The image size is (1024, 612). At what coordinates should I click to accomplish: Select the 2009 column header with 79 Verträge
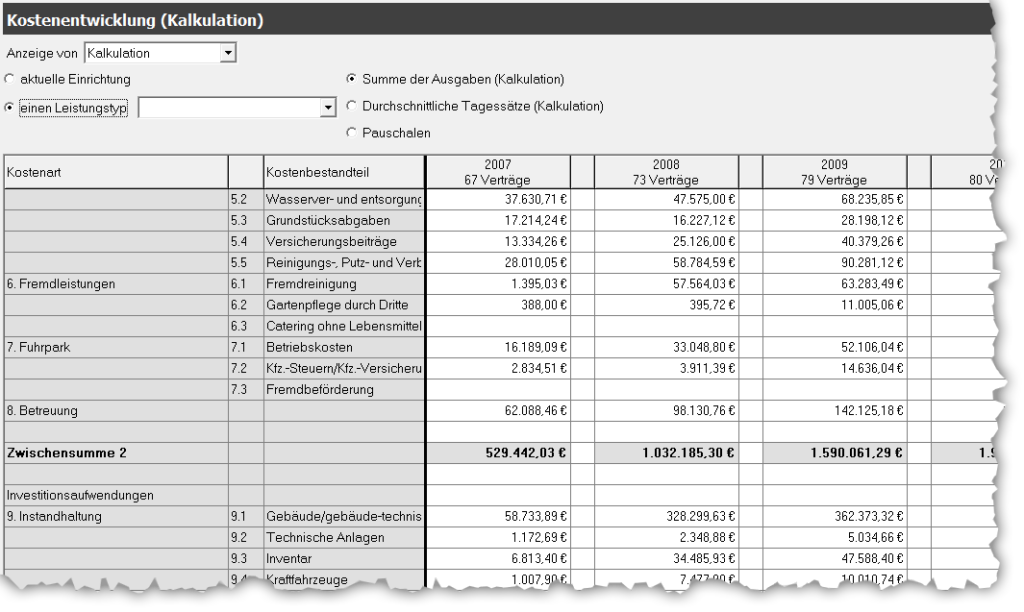click(x=834, y=173)
